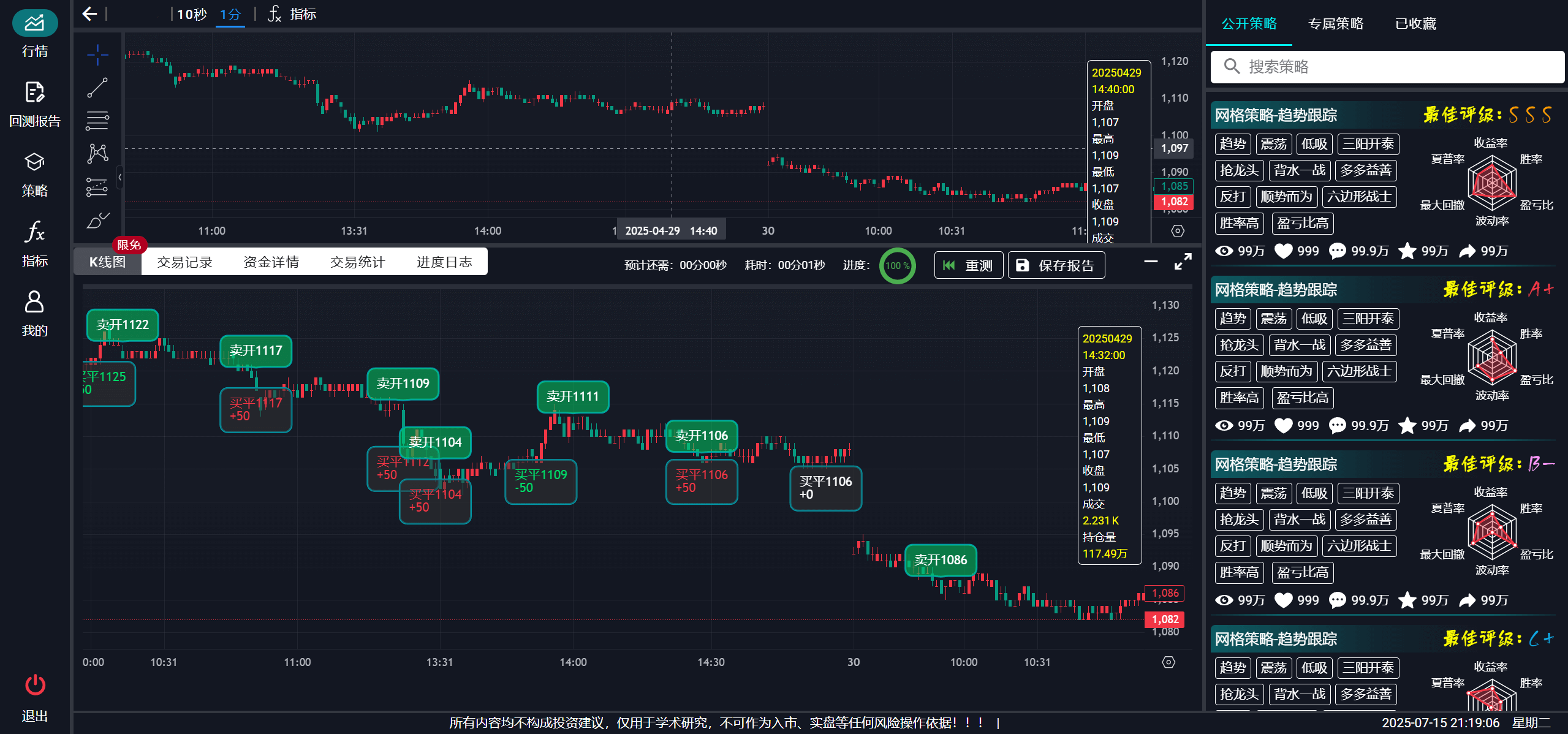The image size is (1568, 734).
Task: Click the 限免 badge above K线图
Action: (129, 245)
